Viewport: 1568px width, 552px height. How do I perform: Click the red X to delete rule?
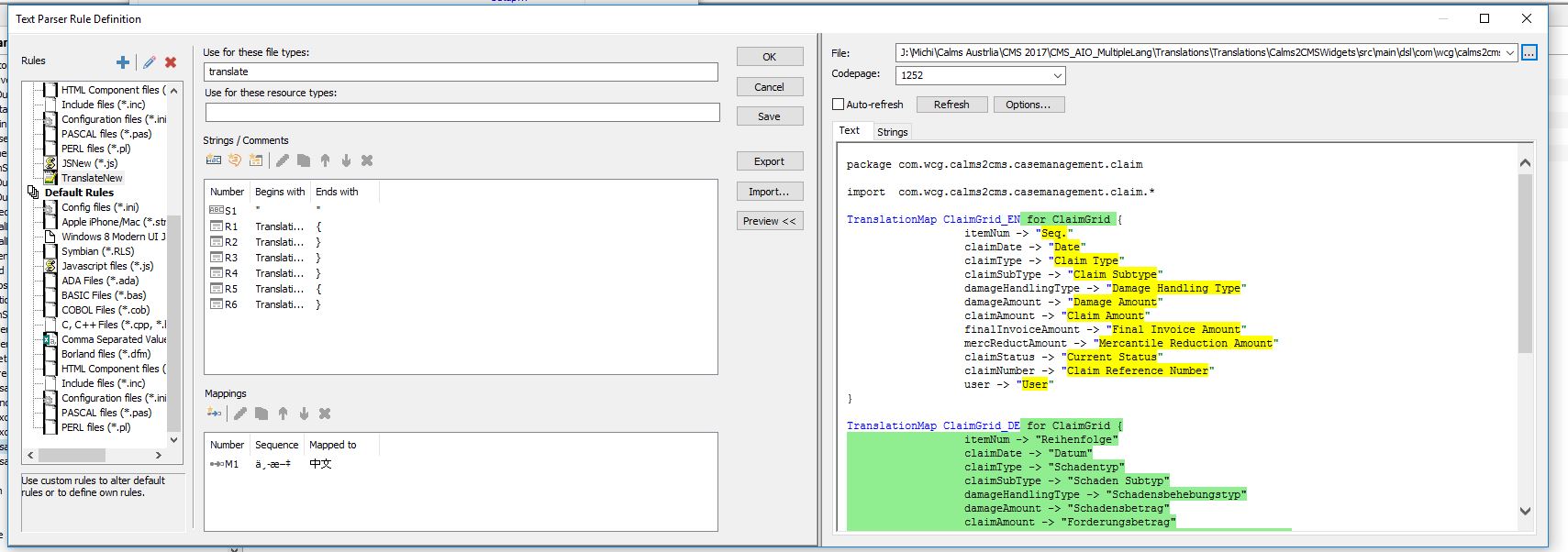[171, 62]
